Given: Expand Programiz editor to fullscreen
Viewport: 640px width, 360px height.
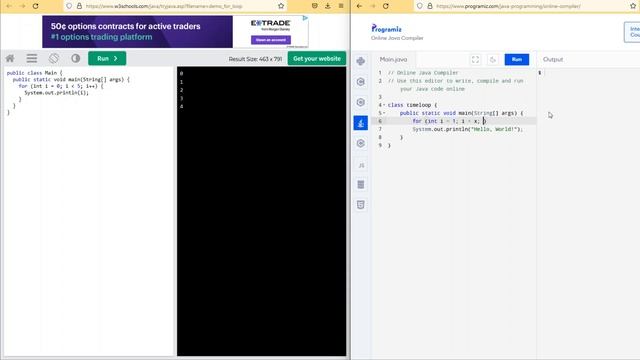Looking at the screenshot, I should tap(476, 60).
